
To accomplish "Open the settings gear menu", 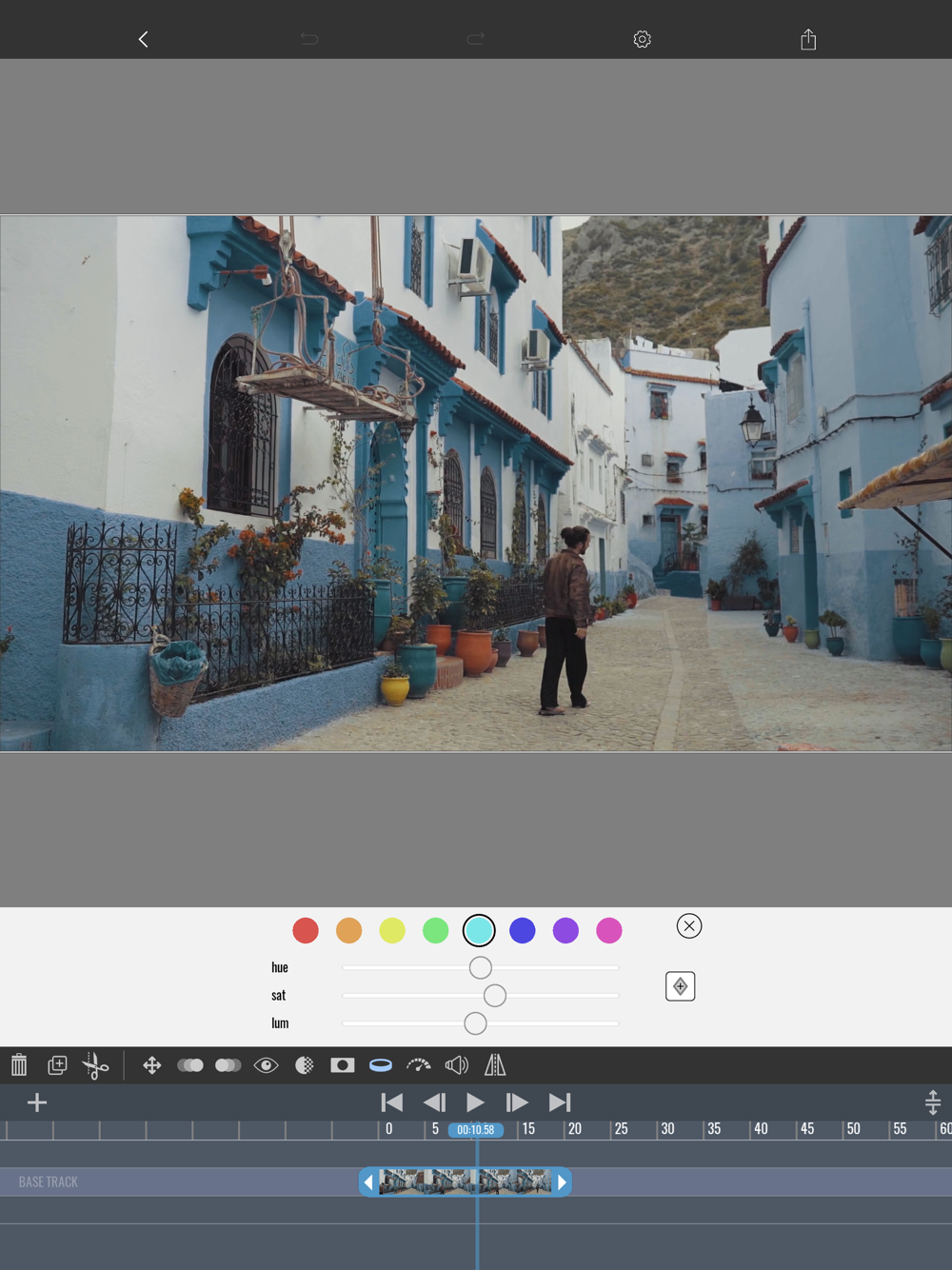I will (x=642, y=39).
